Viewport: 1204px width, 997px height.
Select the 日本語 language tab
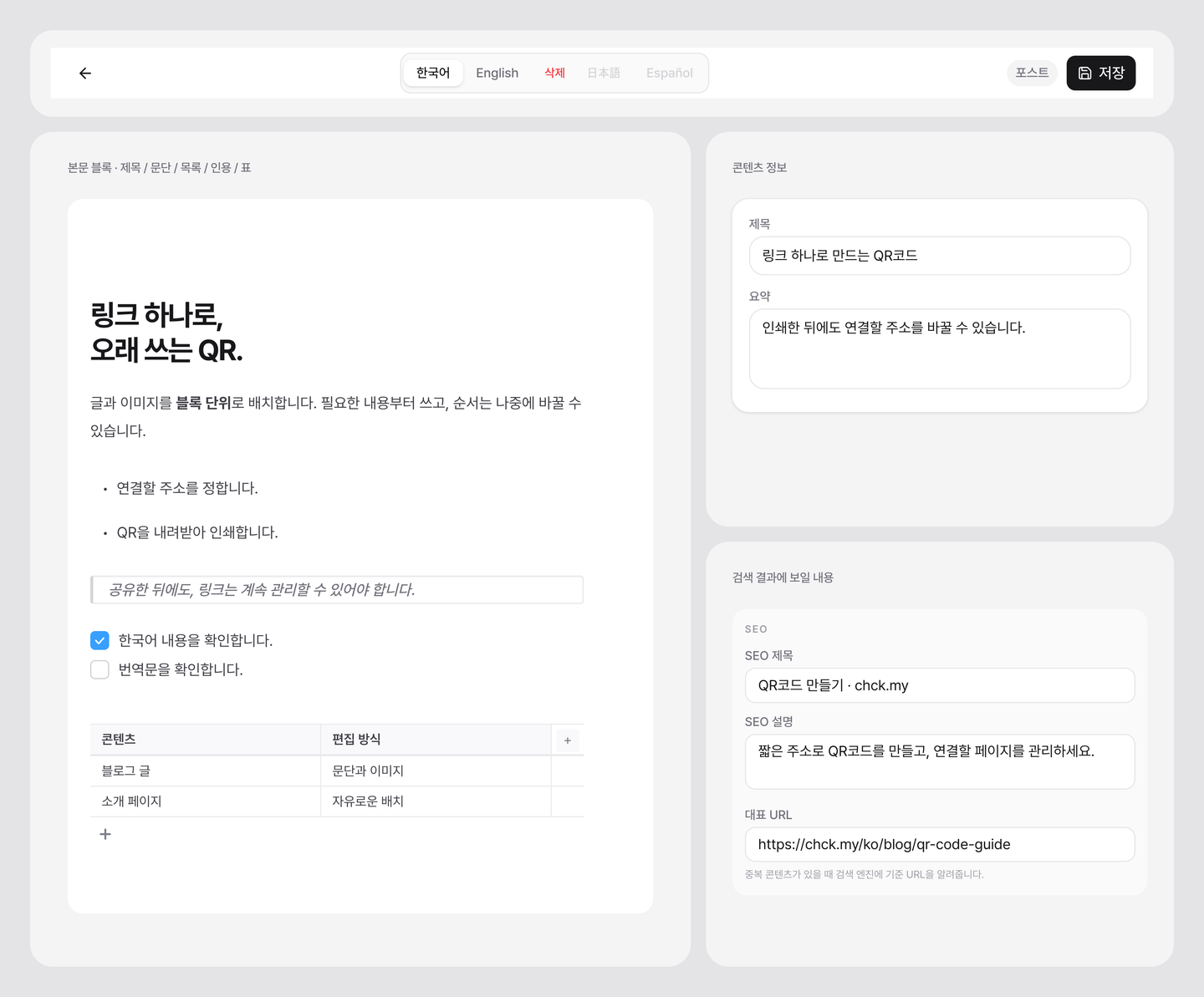tap(604, 73)
